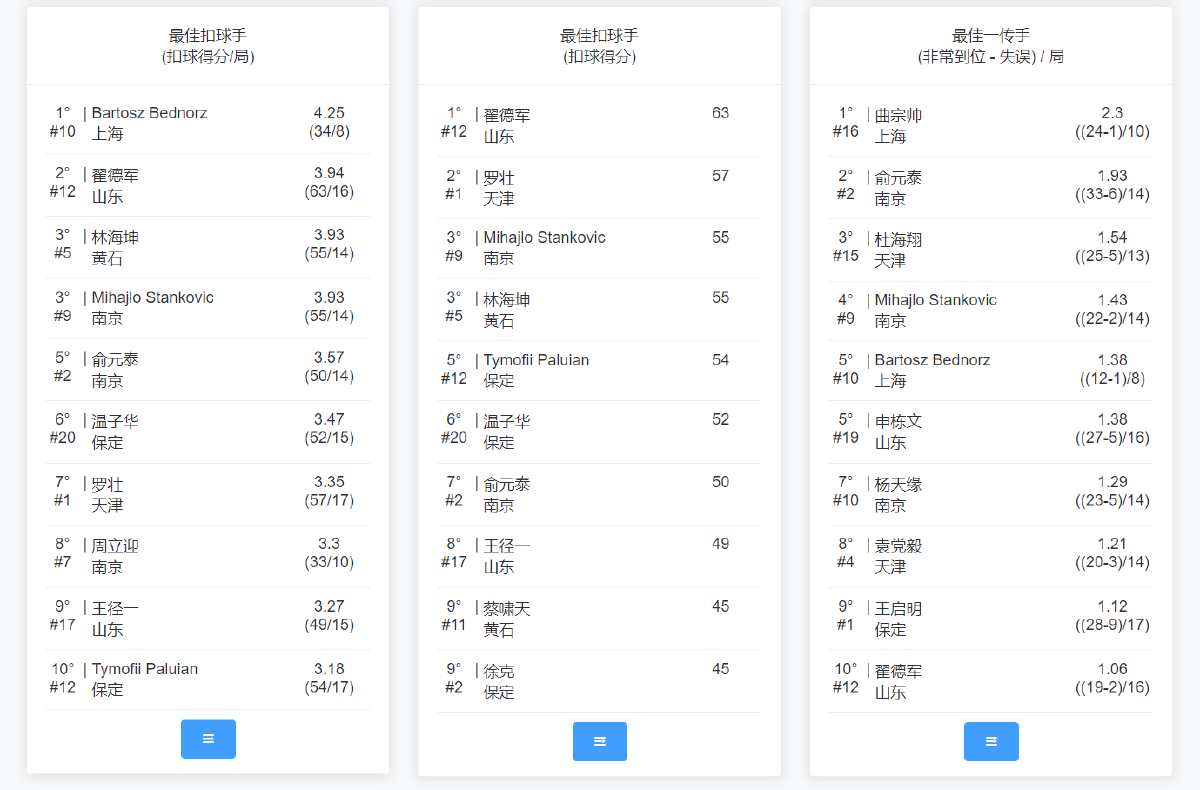Viewport: 1200px width, 790px height.
Task: Click player name 杜海翔
Action: pyautogui.click(x=898, y=240)
